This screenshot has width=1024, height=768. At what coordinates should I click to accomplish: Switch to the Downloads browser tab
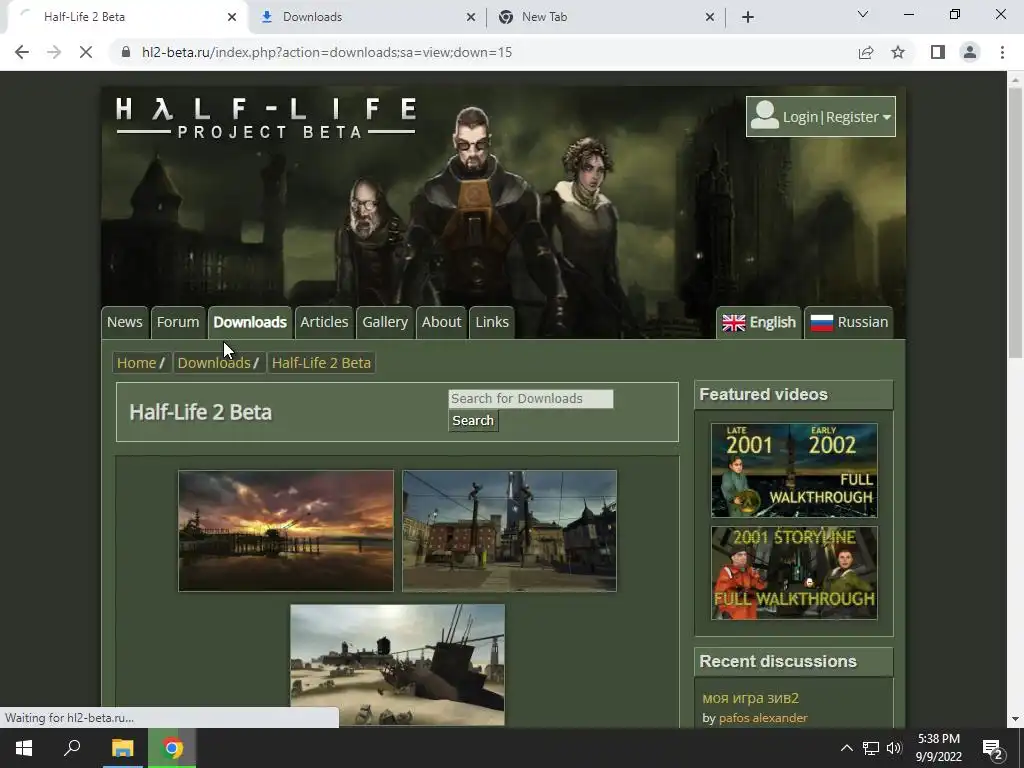tap(368, 17)
